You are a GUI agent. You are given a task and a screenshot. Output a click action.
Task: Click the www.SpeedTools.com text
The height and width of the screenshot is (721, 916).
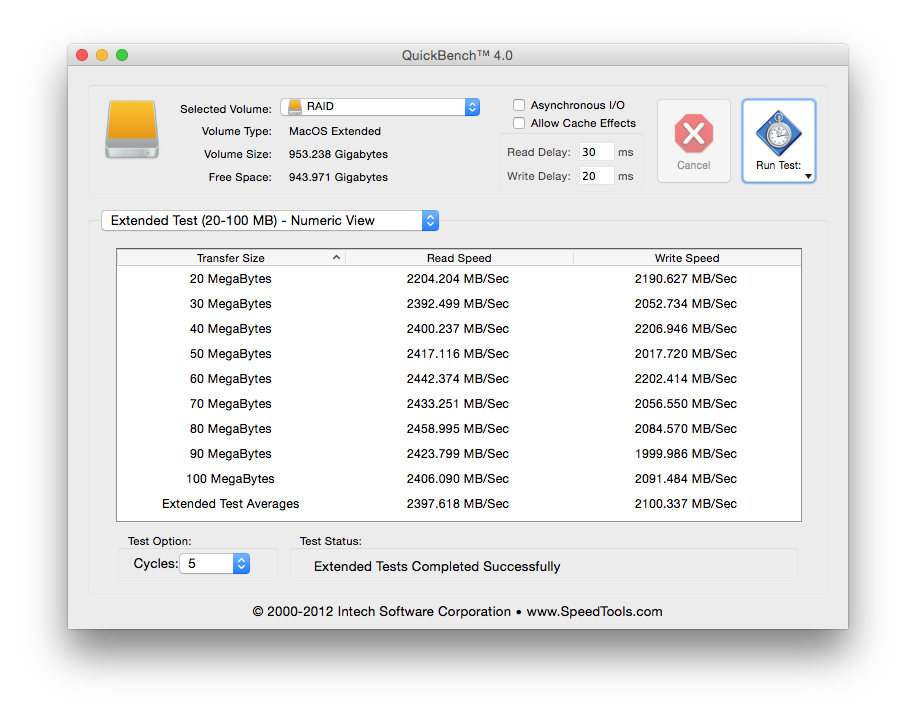point(594,612)
